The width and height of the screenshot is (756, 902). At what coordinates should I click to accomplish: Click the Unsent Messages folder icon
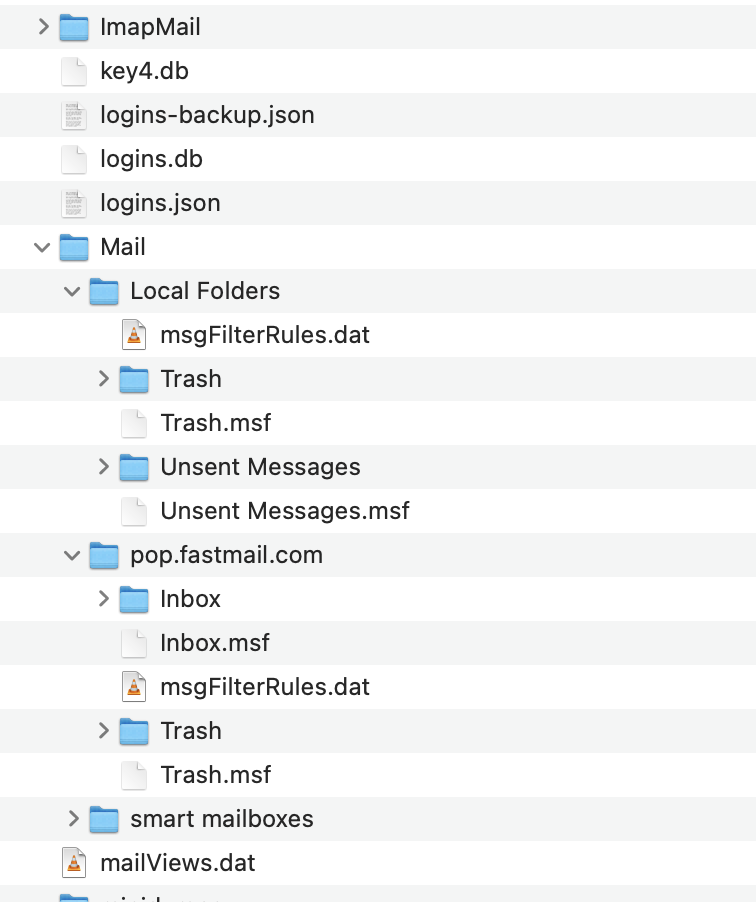point(134,467)
